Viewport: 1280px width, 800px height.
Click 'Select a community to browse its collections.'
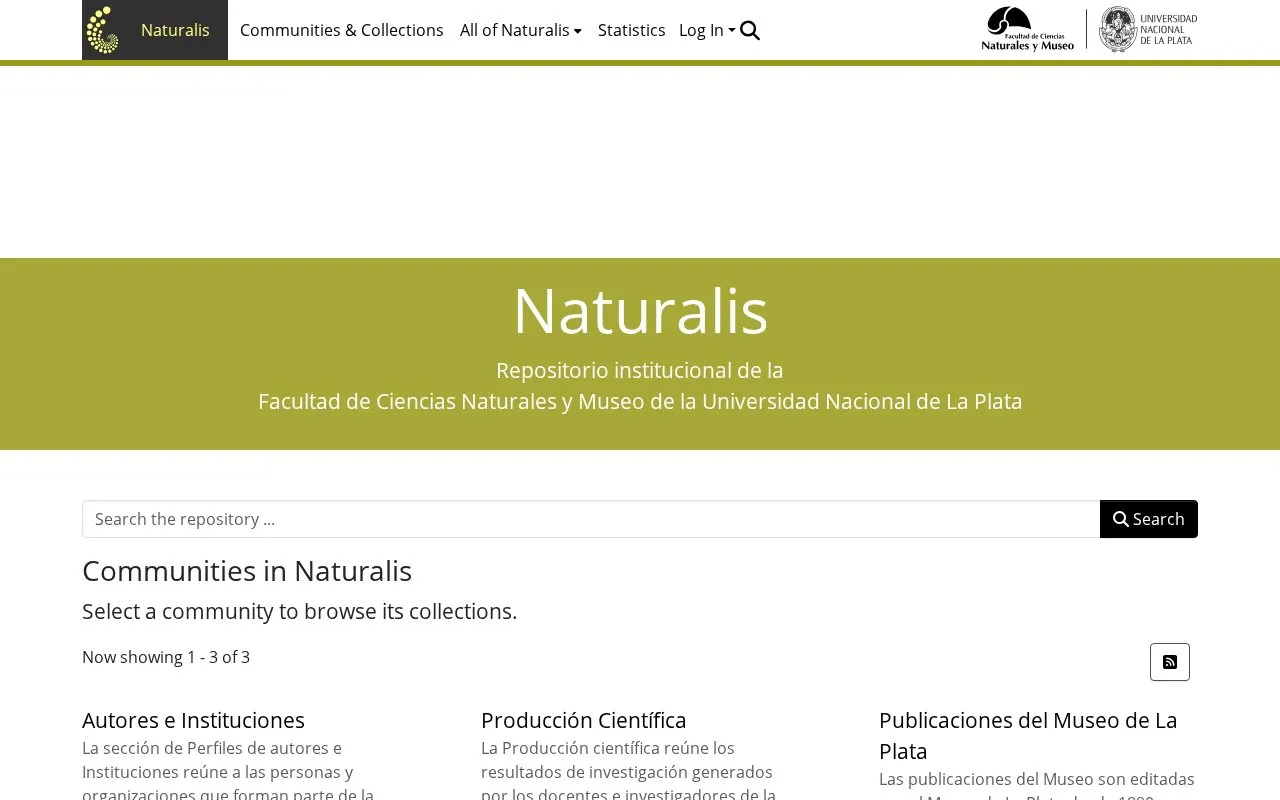[x=300, y=611]
